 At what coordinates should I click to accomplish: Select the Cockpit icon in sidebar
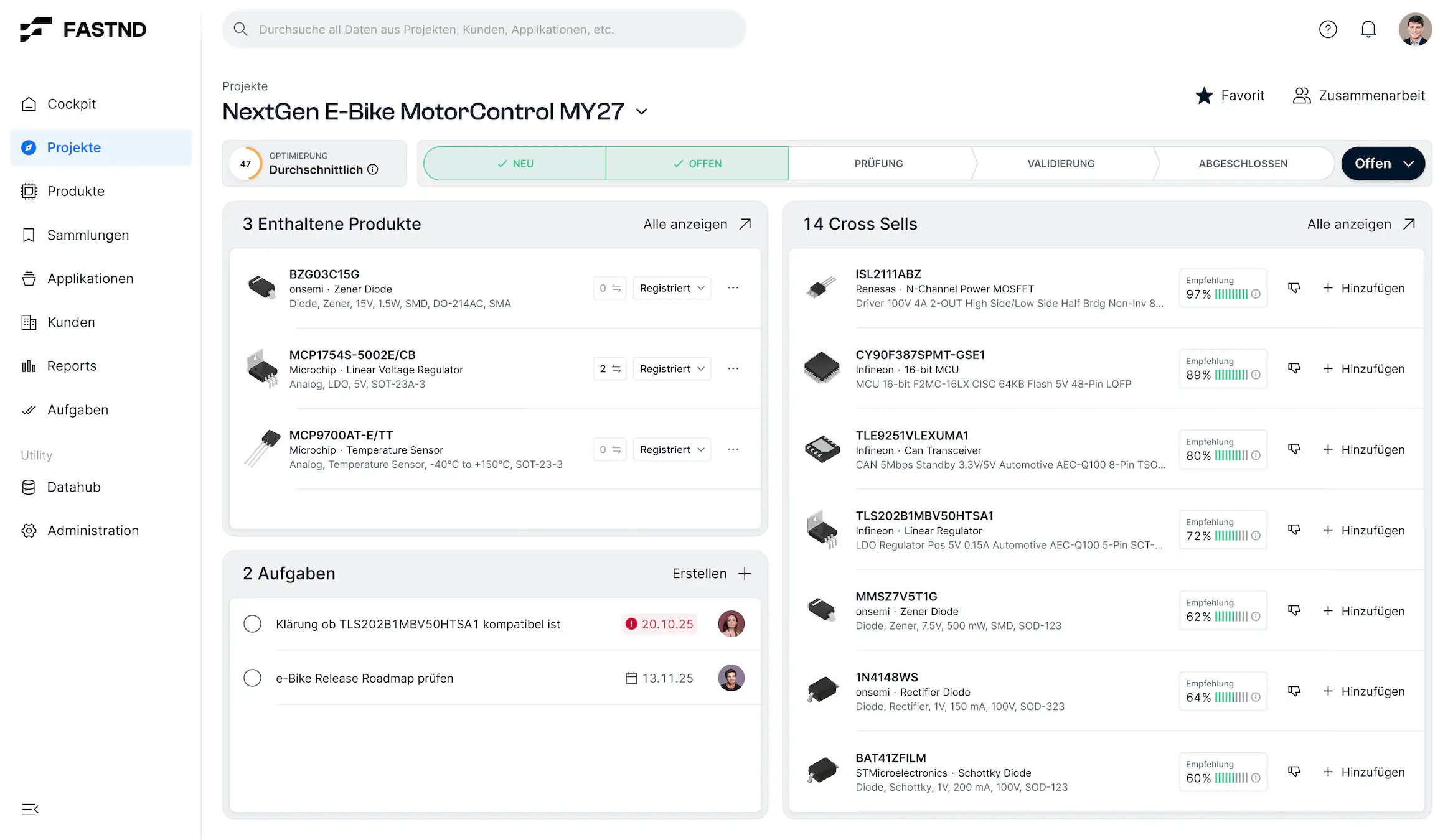click(x=29, y=103)
